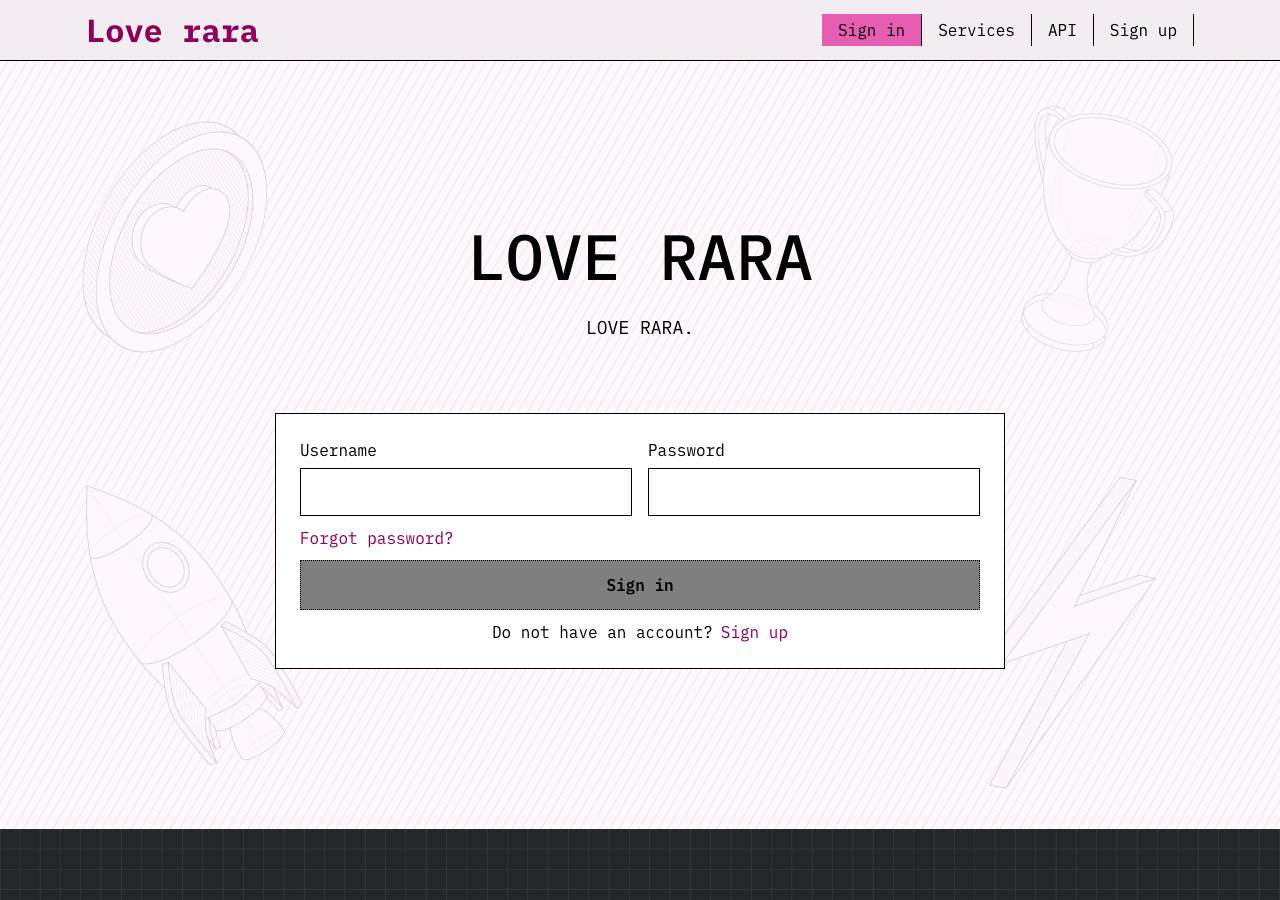Click the Forgot password? link
Viewport: 1280px width, 900px height.
coord(376,538)
